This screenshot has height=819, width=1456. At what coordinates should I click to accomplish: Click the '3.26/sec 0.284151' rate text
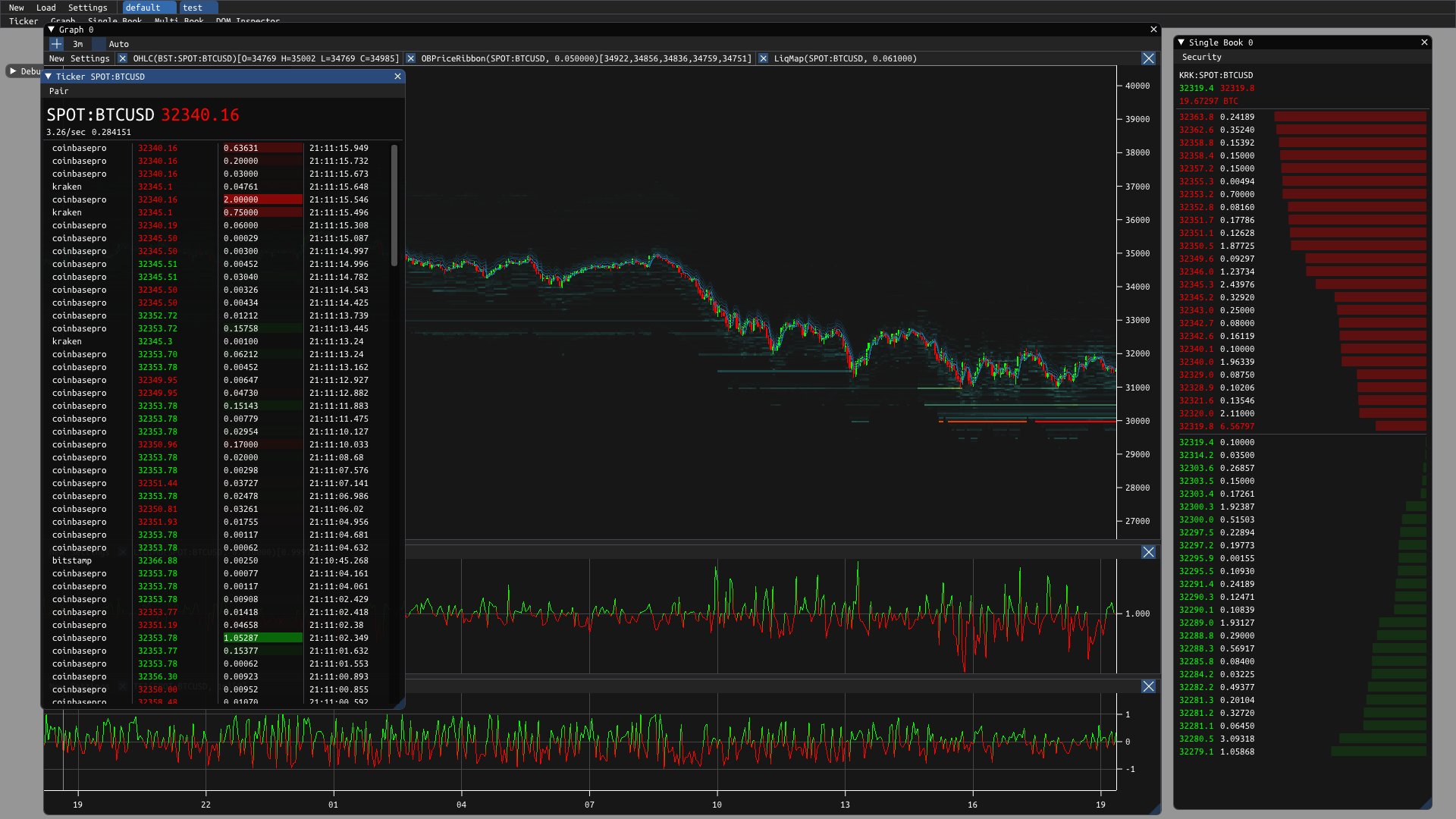89,132
